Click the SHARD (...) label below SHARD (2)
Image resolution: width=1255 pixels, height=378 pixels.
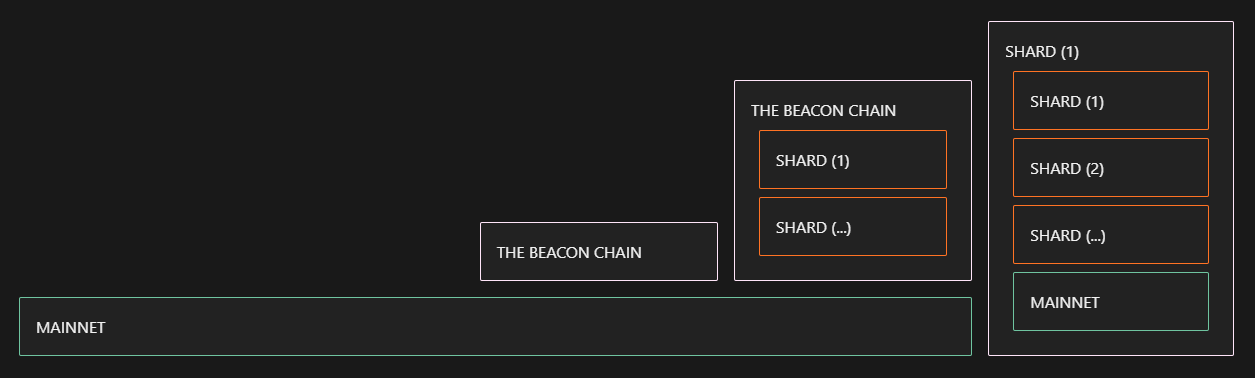[1068, 235]
